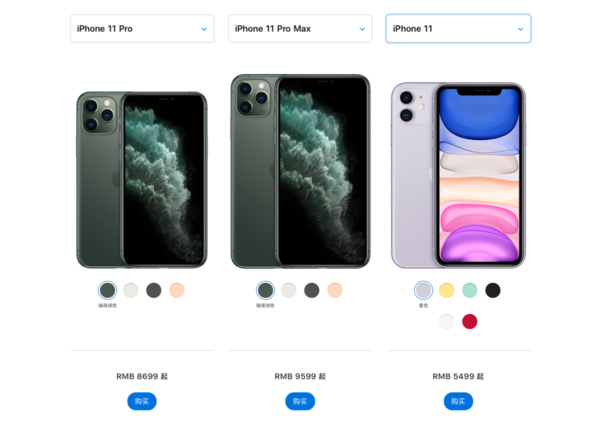Screen dimensions: 600x432
Task: Open the iPhone 11 Pro Max model dropdown
Action: (300, 29)
